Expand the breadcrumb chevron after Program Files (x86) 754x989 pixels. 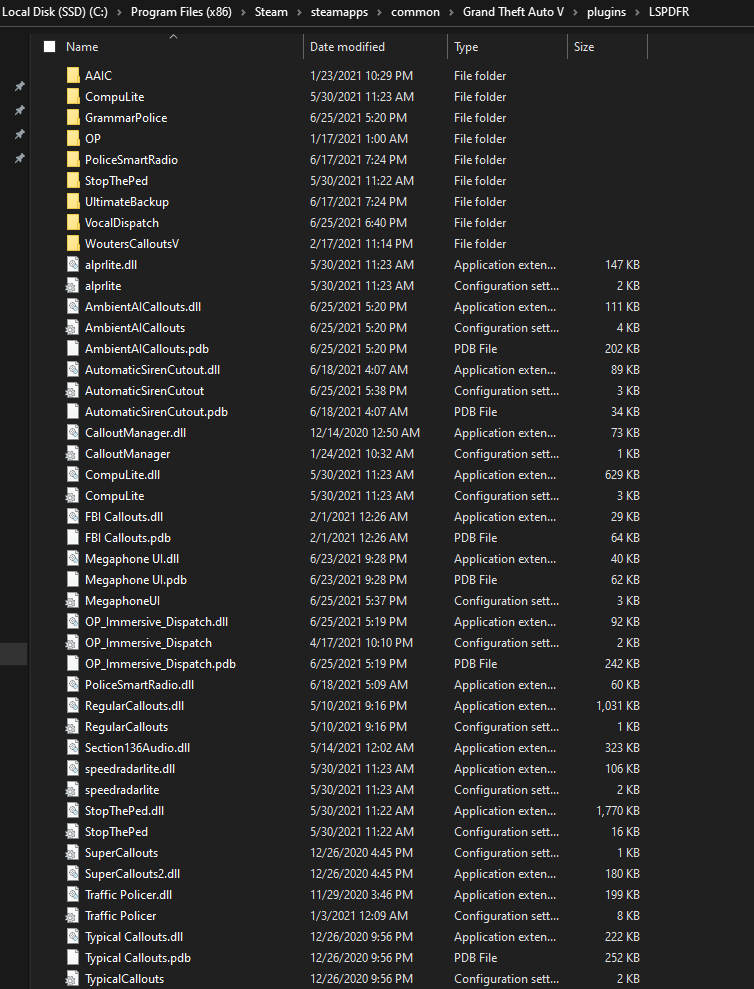pos(244,12)
